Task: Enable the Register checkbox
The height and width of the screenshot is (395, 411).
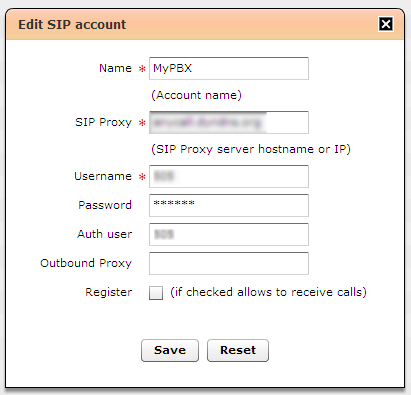Action: 156,293
